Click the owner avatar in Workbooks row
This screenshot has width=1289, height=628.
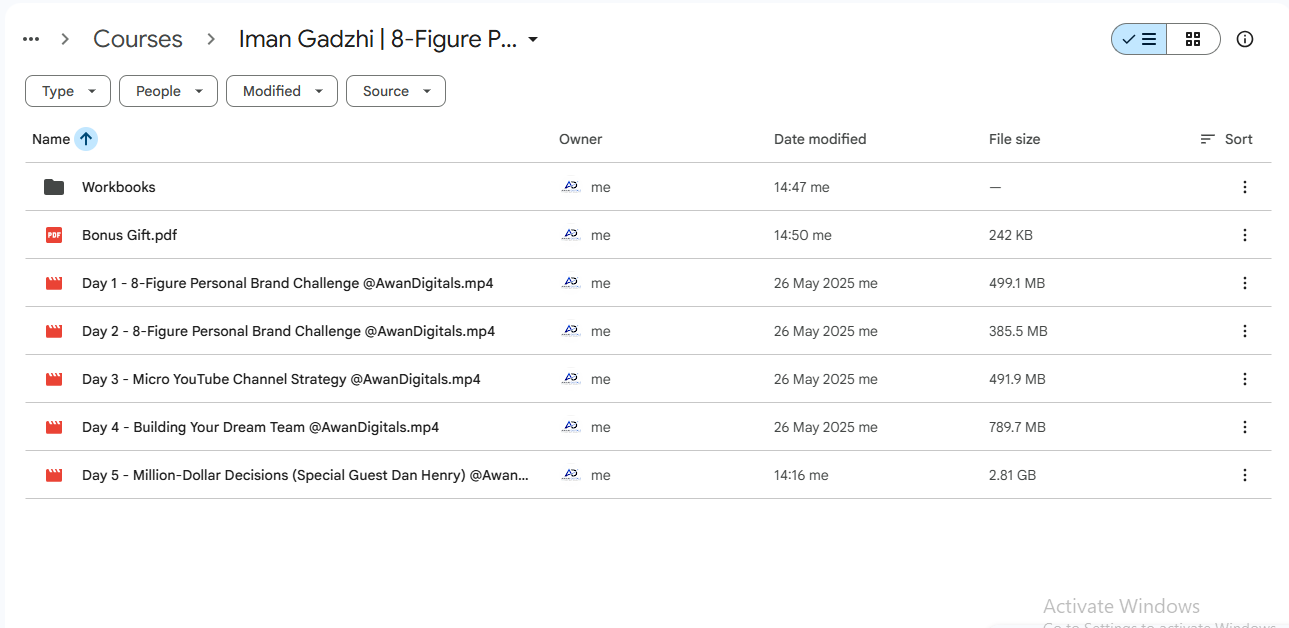pos(571,187)
